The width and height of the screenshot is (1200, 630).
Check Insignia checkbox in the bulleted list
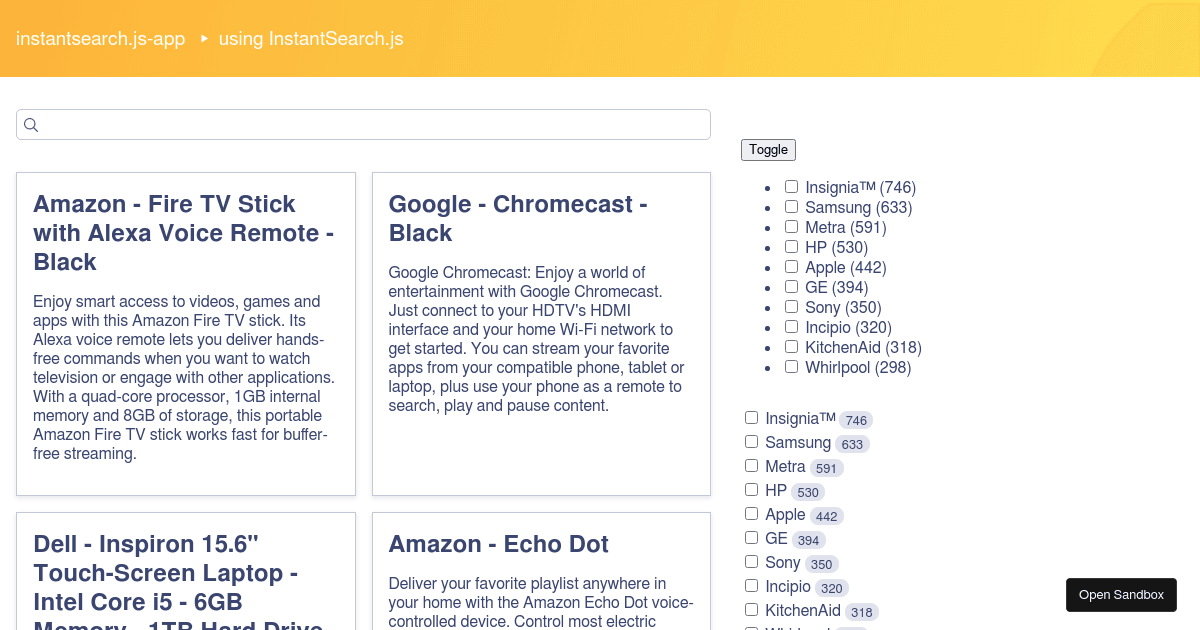pyautogui.click(x=791, y=187)
